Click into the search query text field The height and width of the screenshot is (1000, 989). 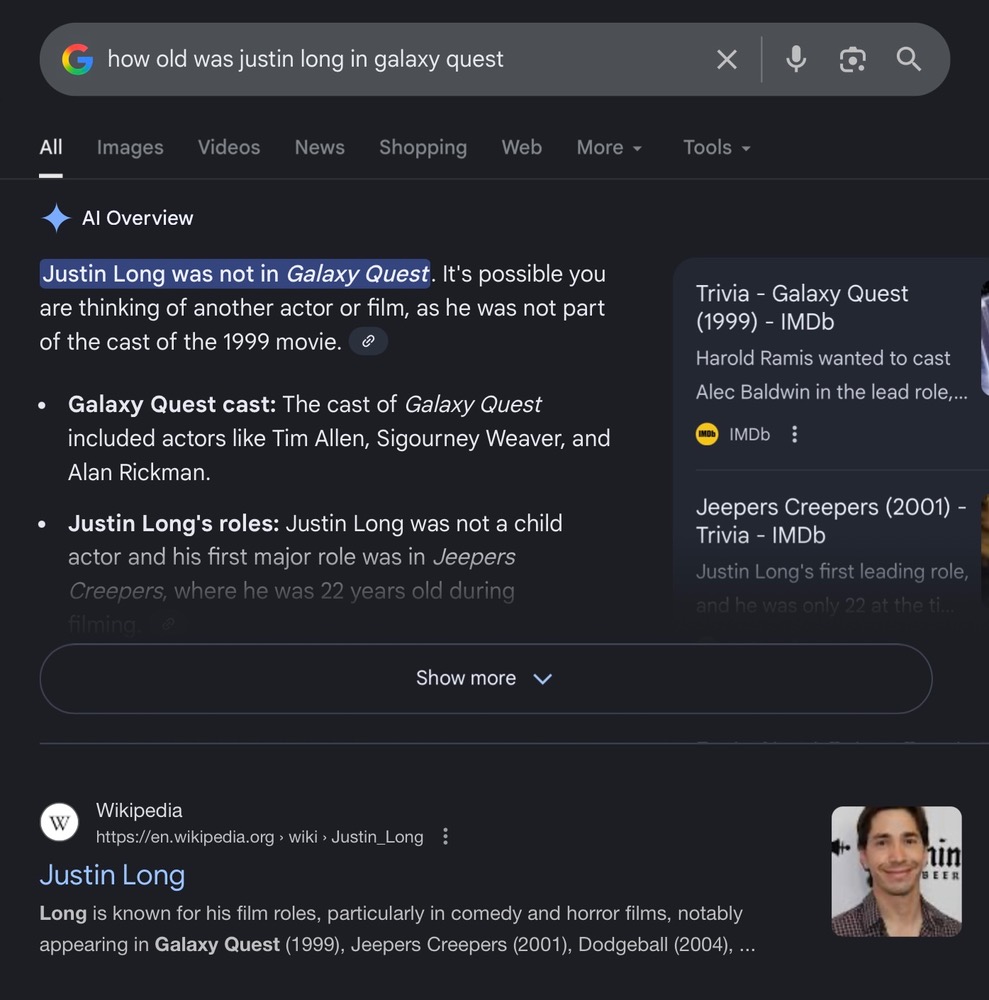[x=400, y=60]
